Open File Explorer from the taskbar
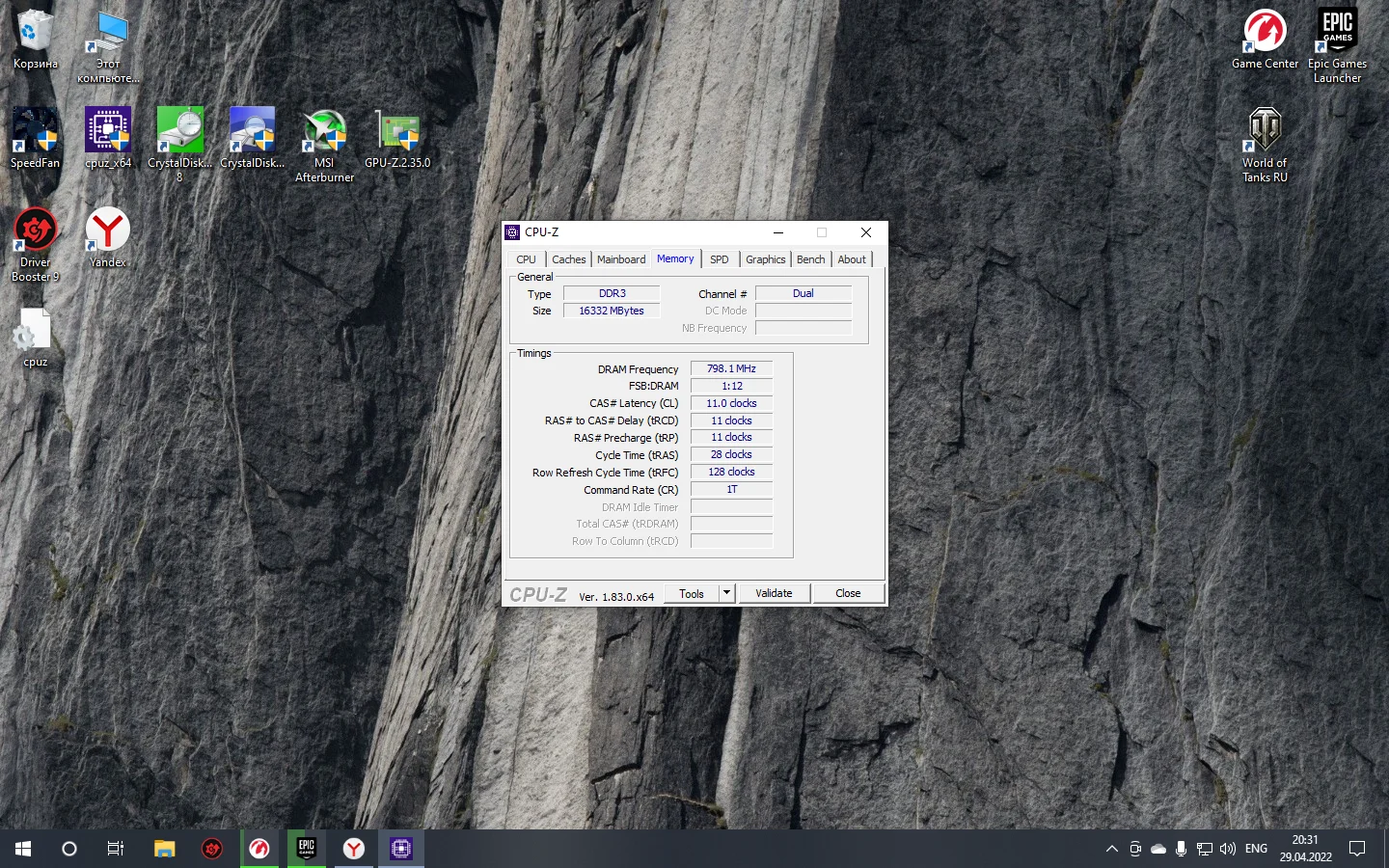The width and height of the screenshot is (1389, 868). coord(164,849)
